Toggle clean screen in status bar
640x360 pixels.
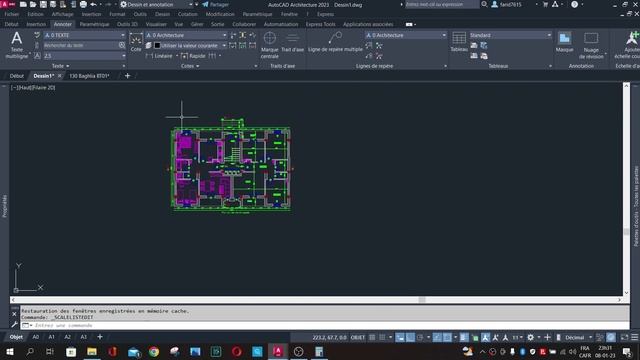click(624, 337)
